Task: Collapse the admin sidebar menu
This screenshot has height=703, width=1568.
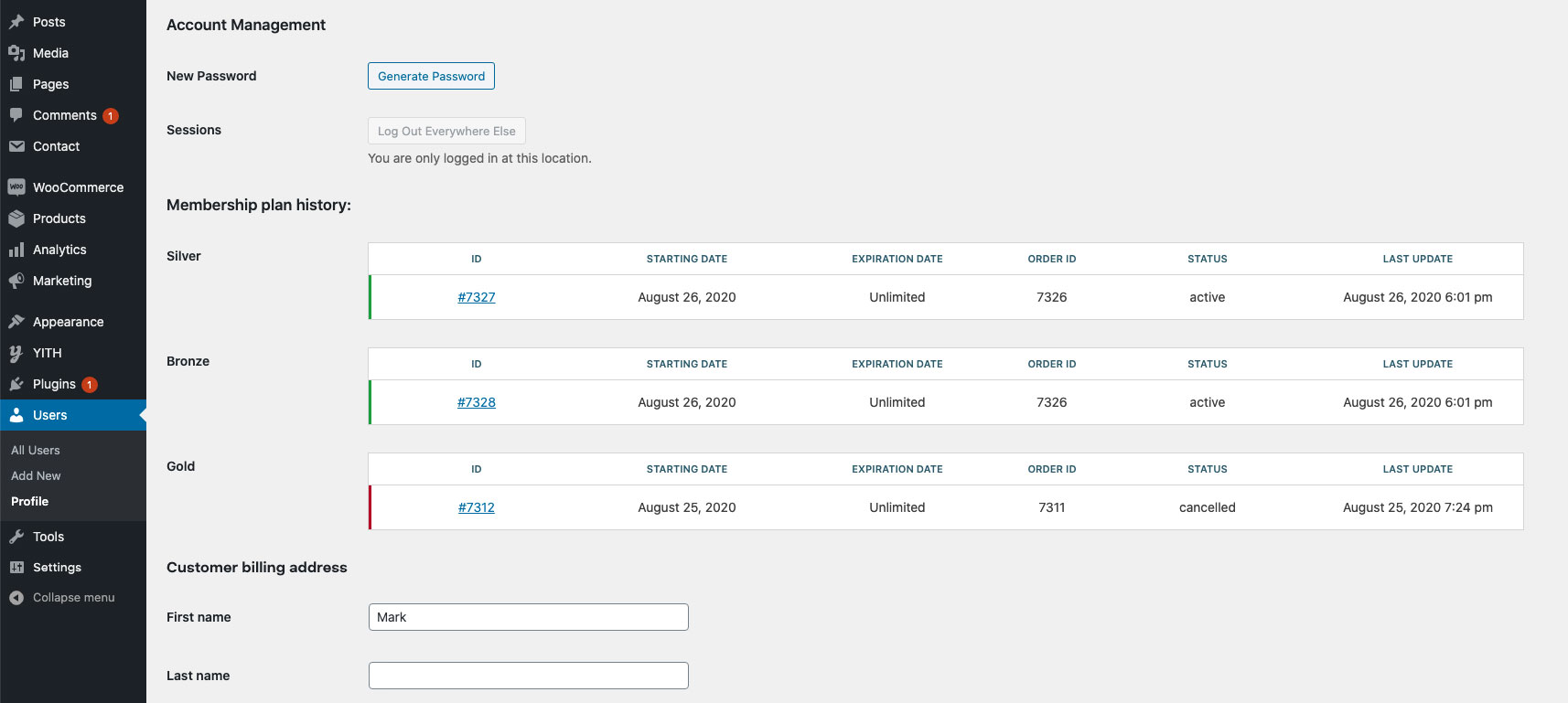Action: click(73, 598)
